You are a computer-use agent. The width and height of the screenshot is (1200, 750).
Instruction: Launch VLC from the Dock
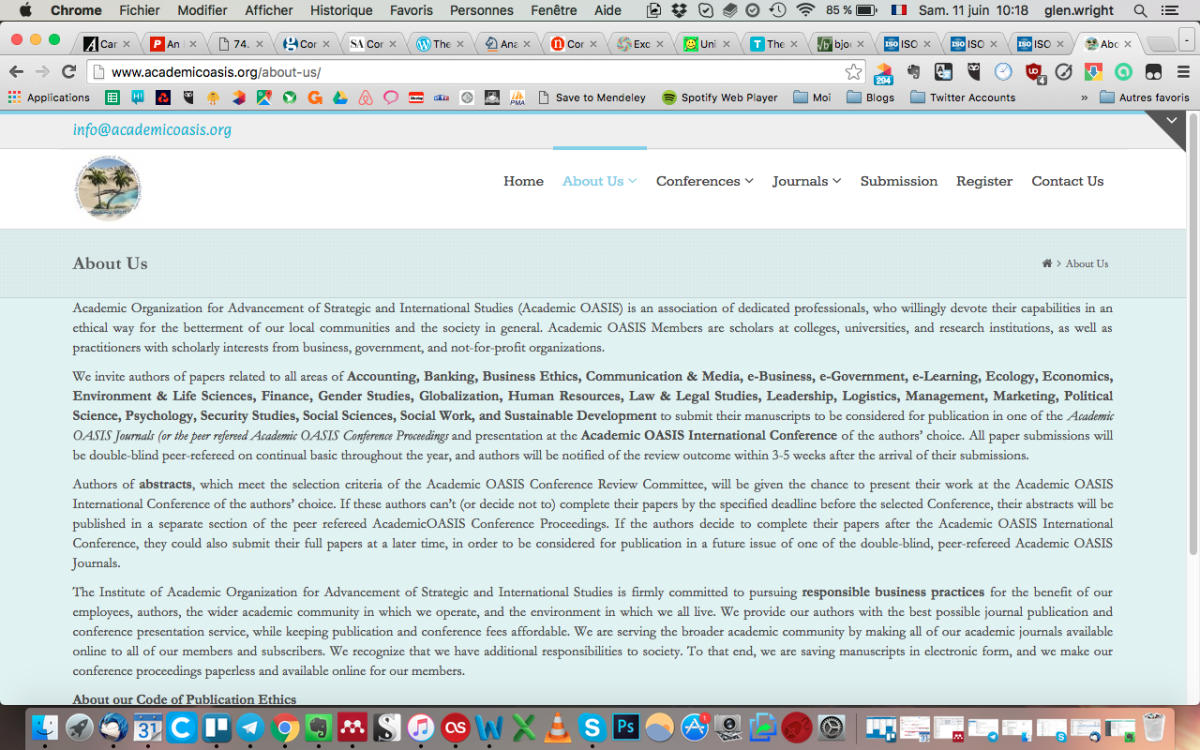pos(556,727)
